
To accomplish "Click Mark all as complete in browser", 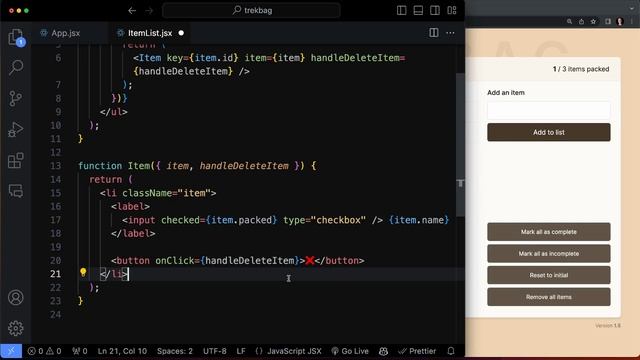I will (x=549, y=232).
